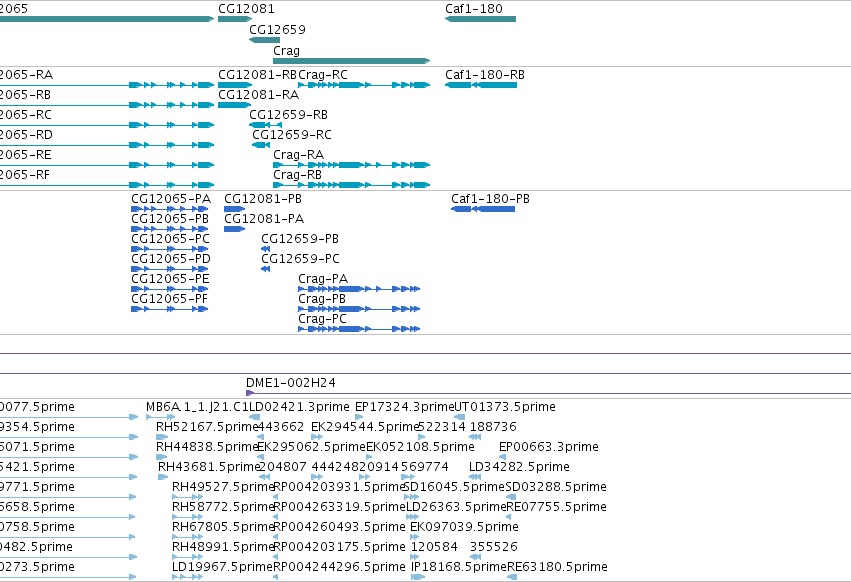Click transcript Crag-RA label
Viewport: 851px width, 582px height.
(299, 155)
